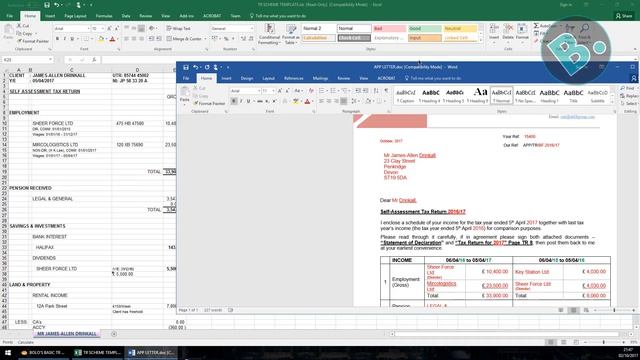
Task: Toggle Italic in Excel ribbon
Action: [64, 39]
